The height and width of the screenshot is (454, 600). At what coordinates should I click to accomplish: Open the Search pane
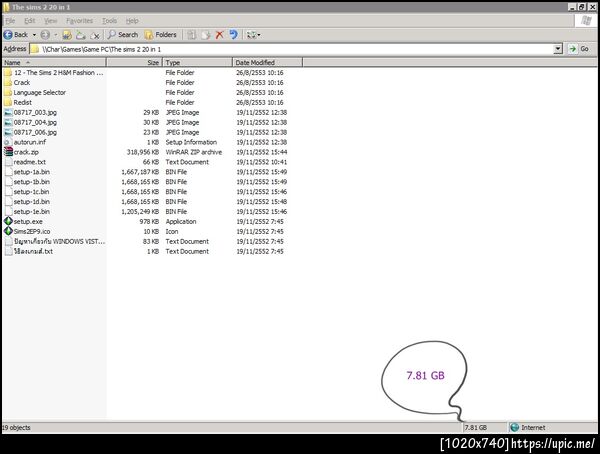tap(122, 35)
